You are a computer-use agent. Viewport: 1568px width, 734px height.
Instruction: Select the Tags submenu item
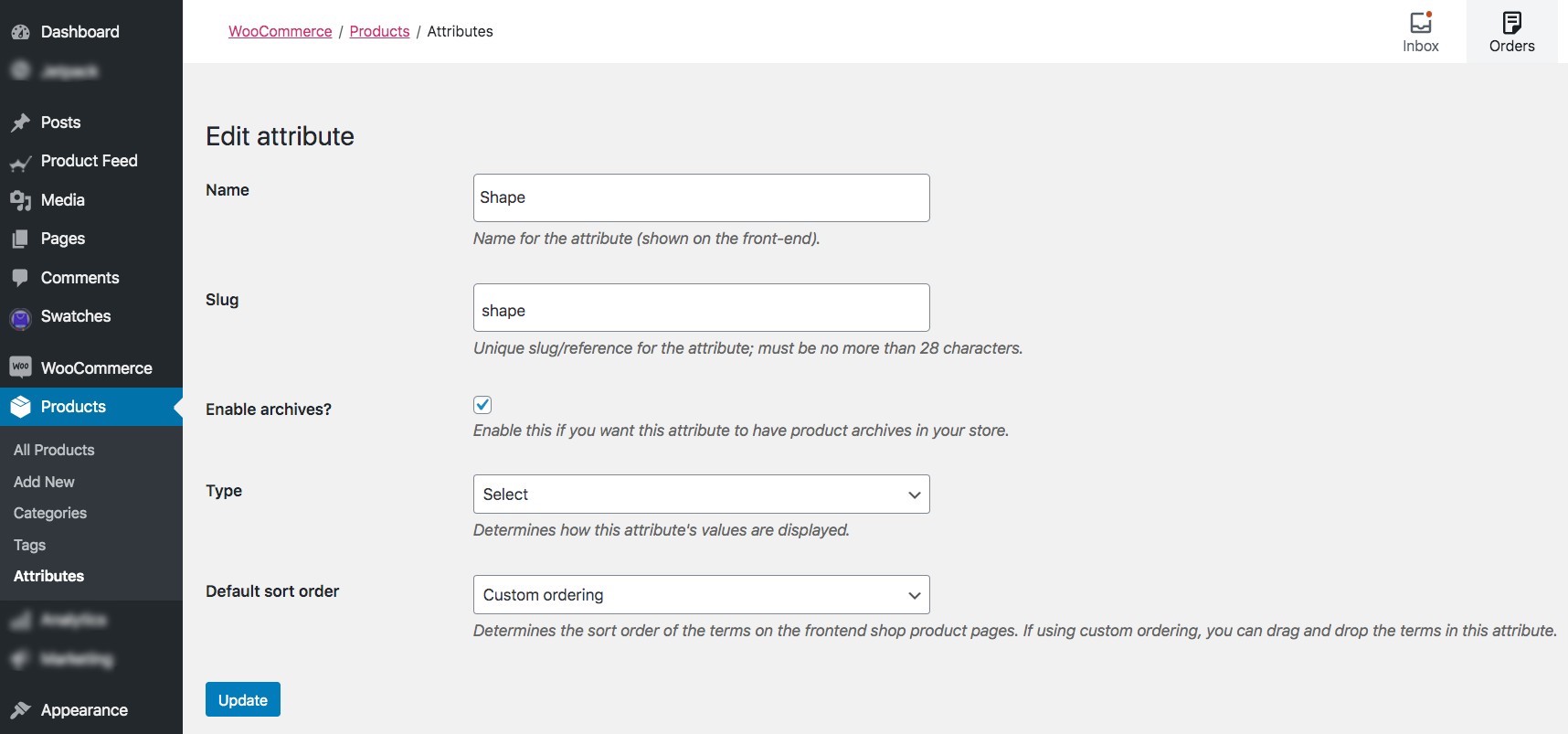pos(29,546)
